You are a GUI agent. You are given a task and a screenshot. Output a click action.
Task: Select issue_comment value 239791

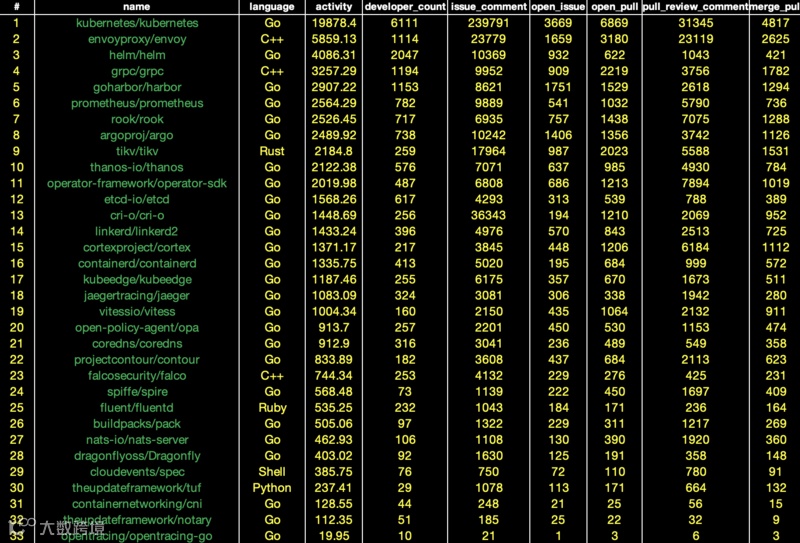(488, 23)
